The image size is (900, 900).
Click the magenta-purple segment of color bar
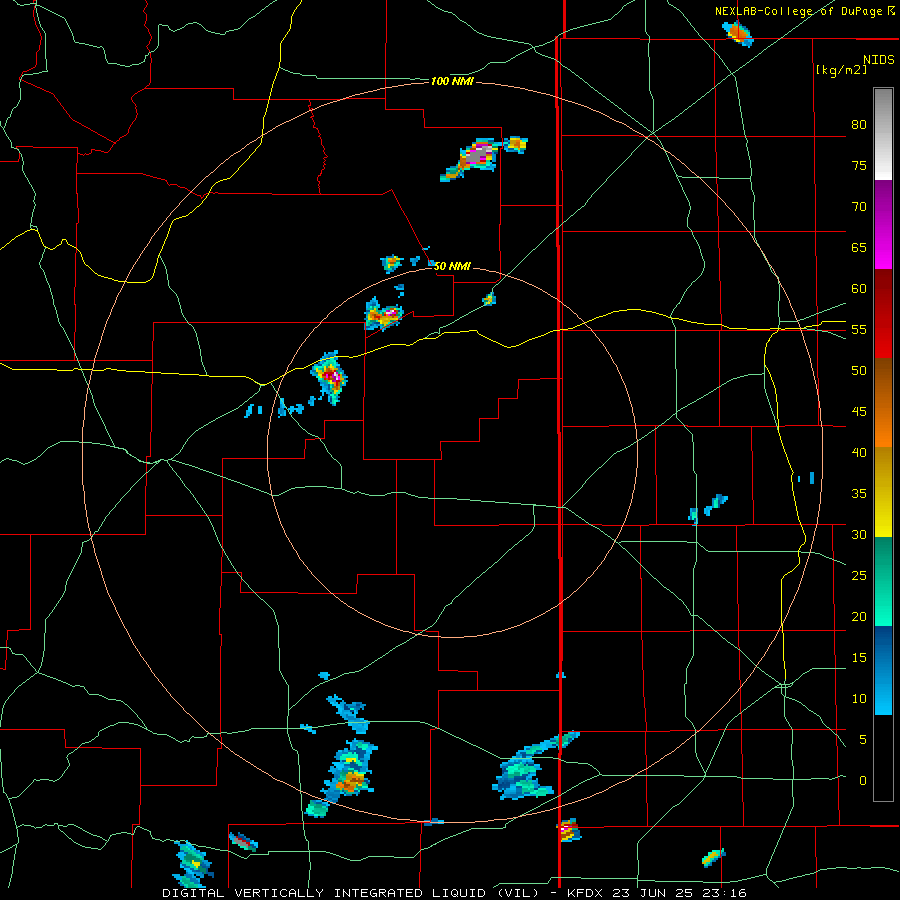tap(883, 224)
